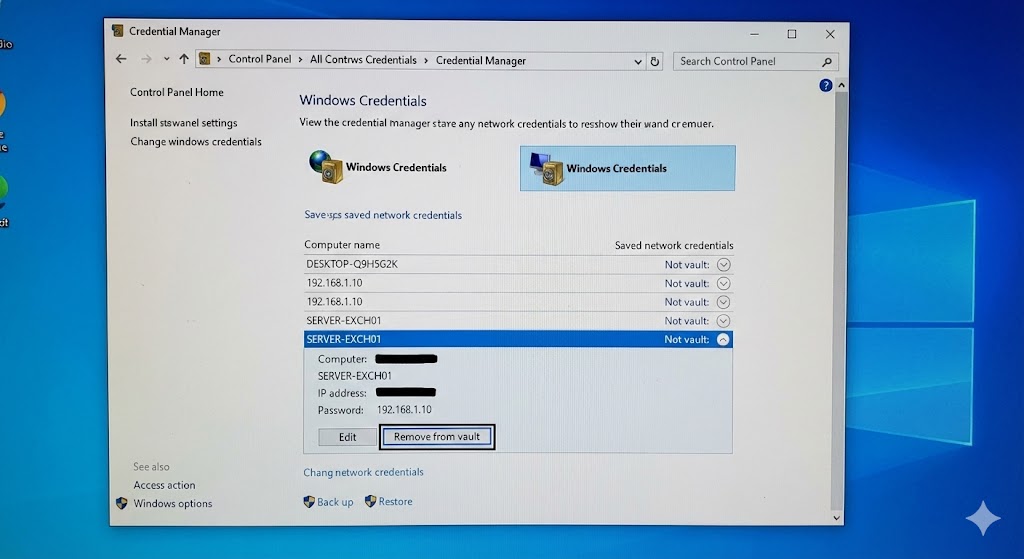
Task: Click Chang network credentials link
Action: click(x=363, y=472)
